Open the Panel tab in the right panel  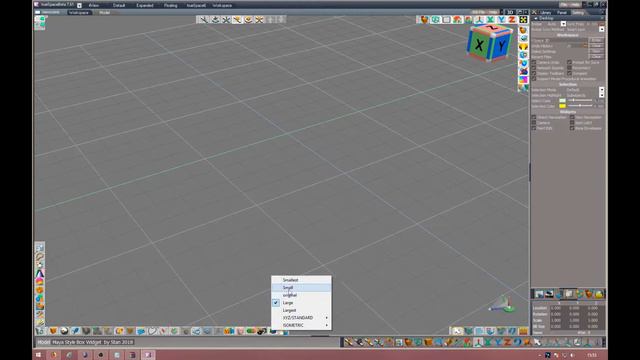coord(562,13)
